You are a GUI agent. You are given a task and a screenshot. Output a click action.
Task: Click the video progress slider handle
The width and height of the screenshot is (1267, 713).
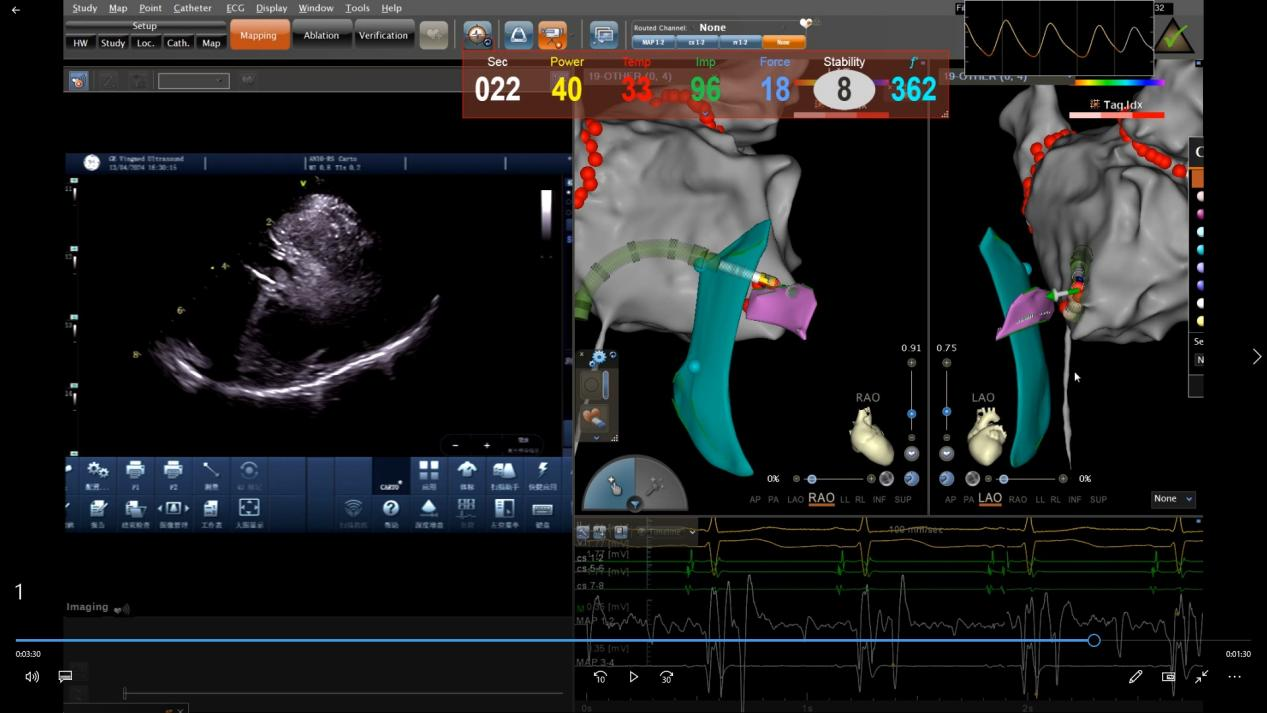tap(1094, 640)
